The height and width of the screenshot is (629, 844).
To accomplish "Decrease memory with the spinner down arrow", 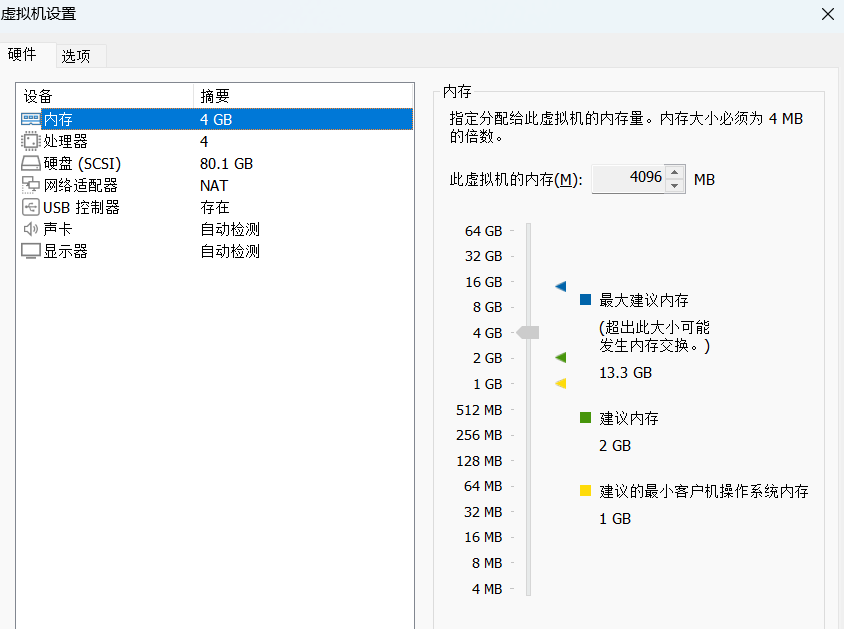I will pos(674,186).
